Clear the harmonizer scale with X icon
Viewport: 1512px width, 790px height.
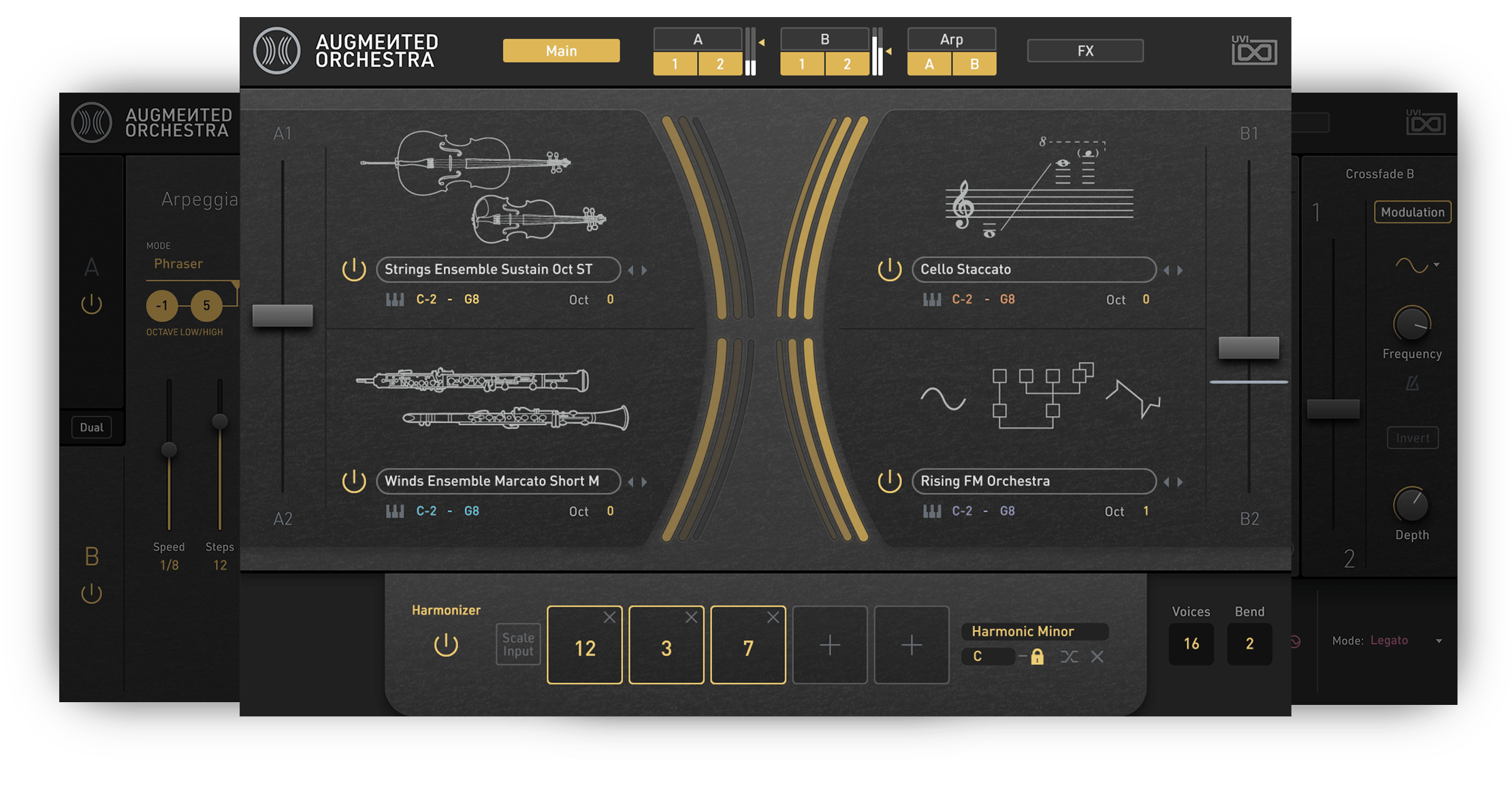pos(1097,657)
